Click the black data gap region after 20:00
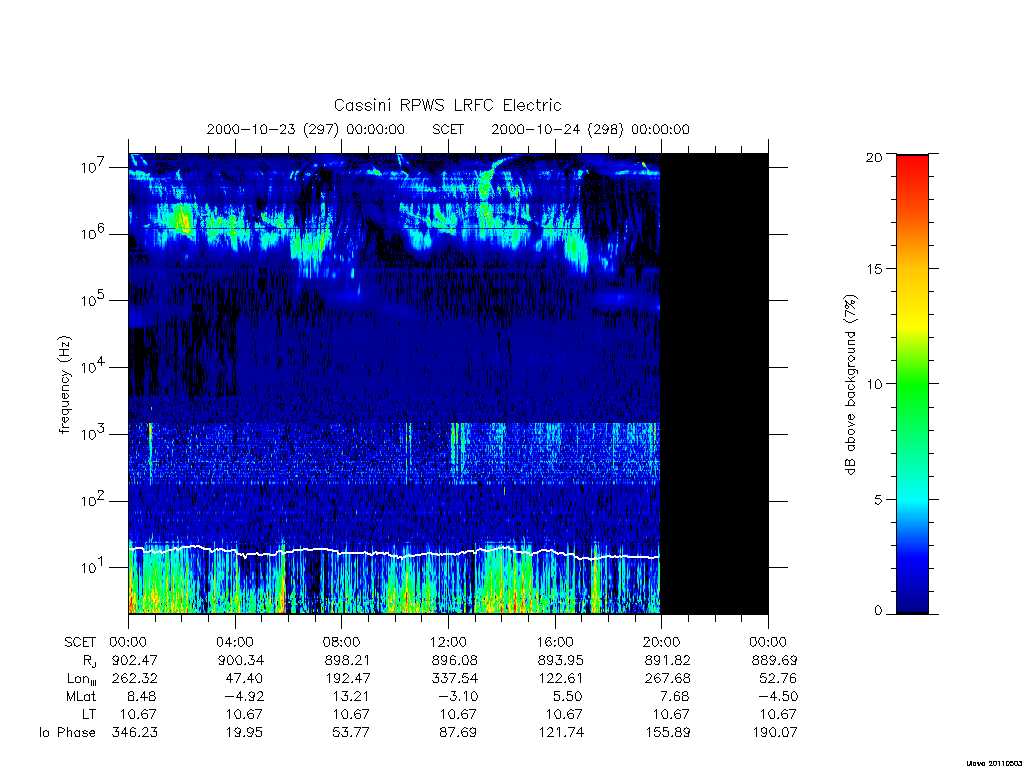The image size is (1024, 768). [714, 384]
